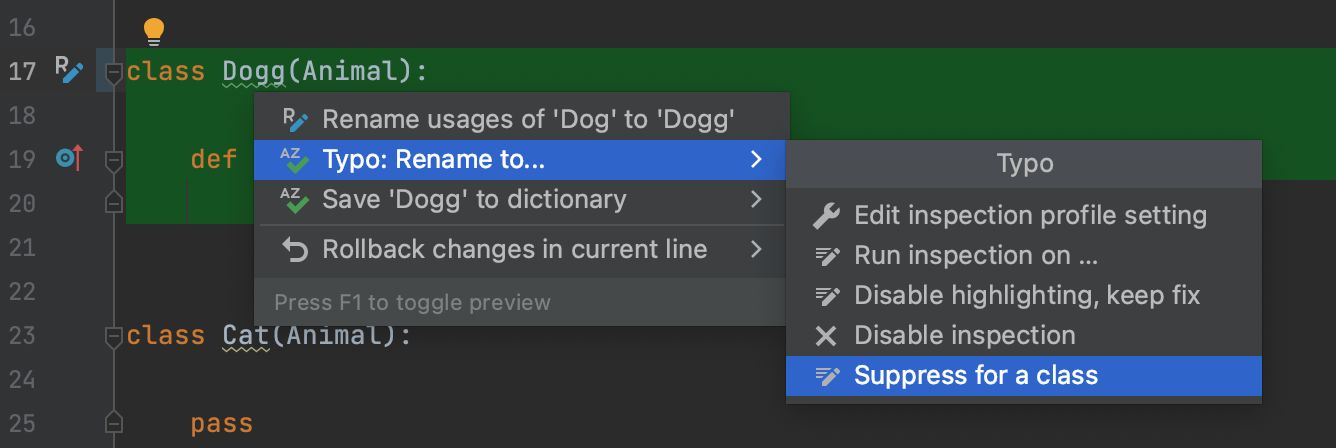Select Disable highlighting, keep fix
Viewport: 1336px width, 448px height.
pyautogui.click(x=1026, y=296)
